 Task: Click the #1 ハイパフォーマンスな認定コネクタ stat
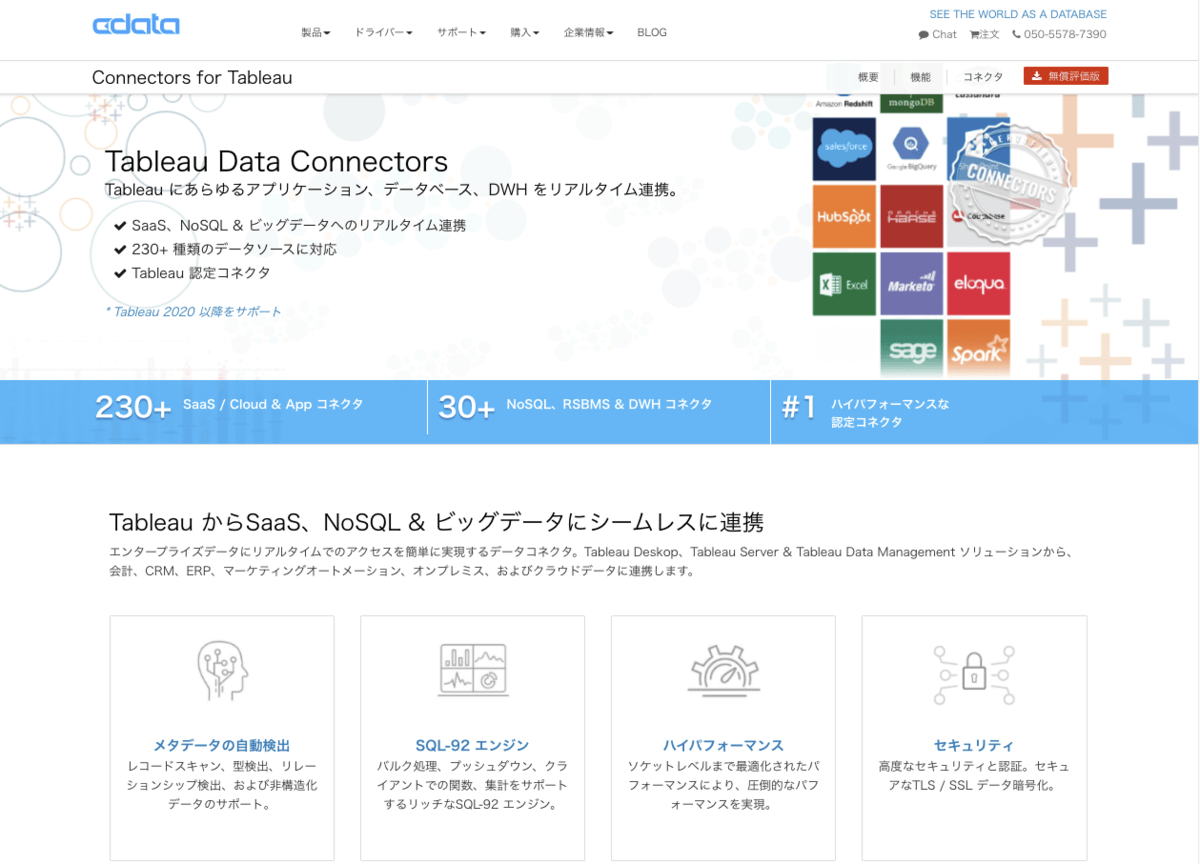point(866,412)
